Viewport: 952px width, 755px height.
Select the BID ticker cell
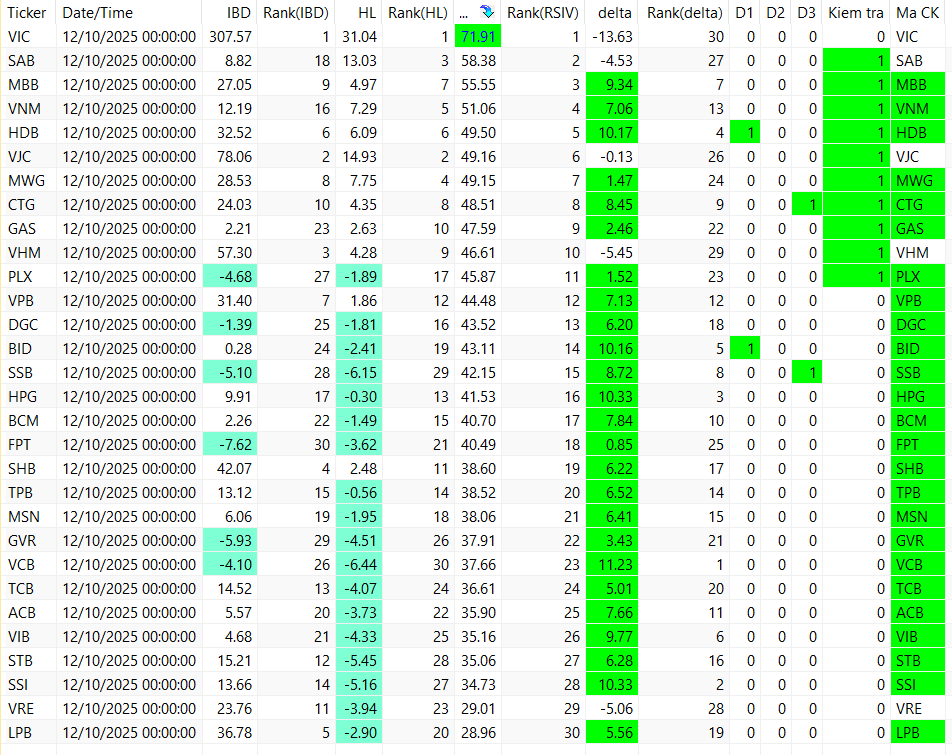(29, 348)
